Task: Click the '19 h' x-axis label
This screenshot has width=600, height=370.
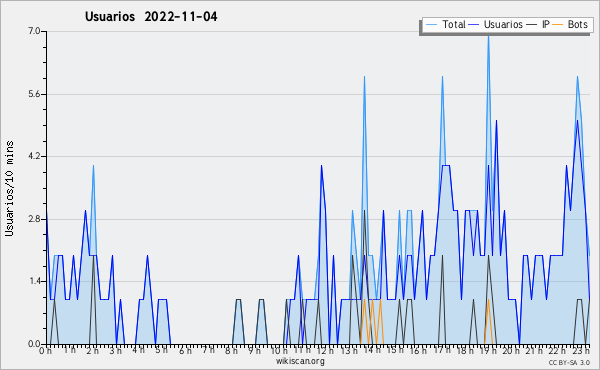Action: tap(489, 350)
